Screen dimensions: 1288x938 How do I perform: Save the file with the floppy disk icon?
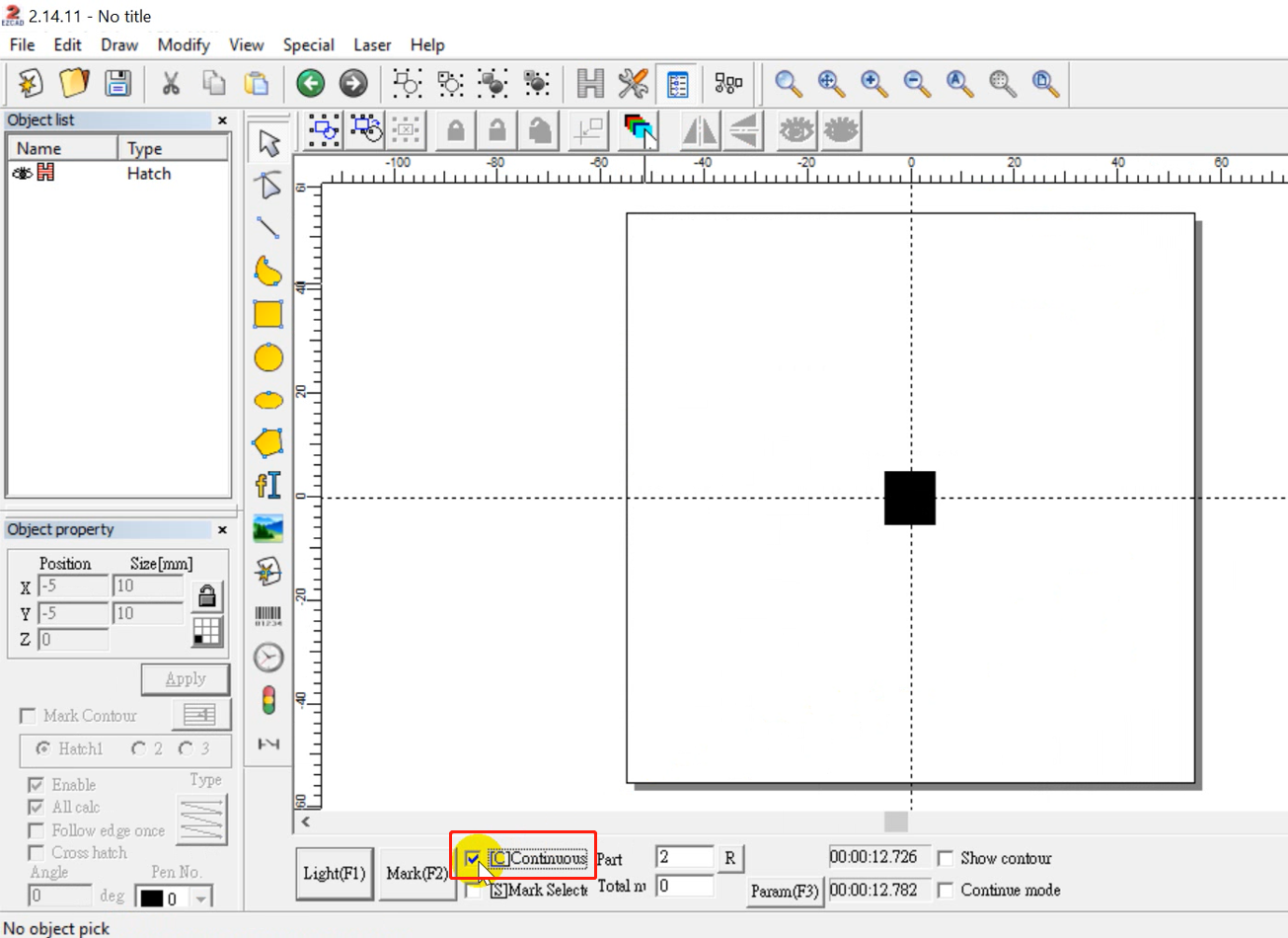click(x=117, y=83)
